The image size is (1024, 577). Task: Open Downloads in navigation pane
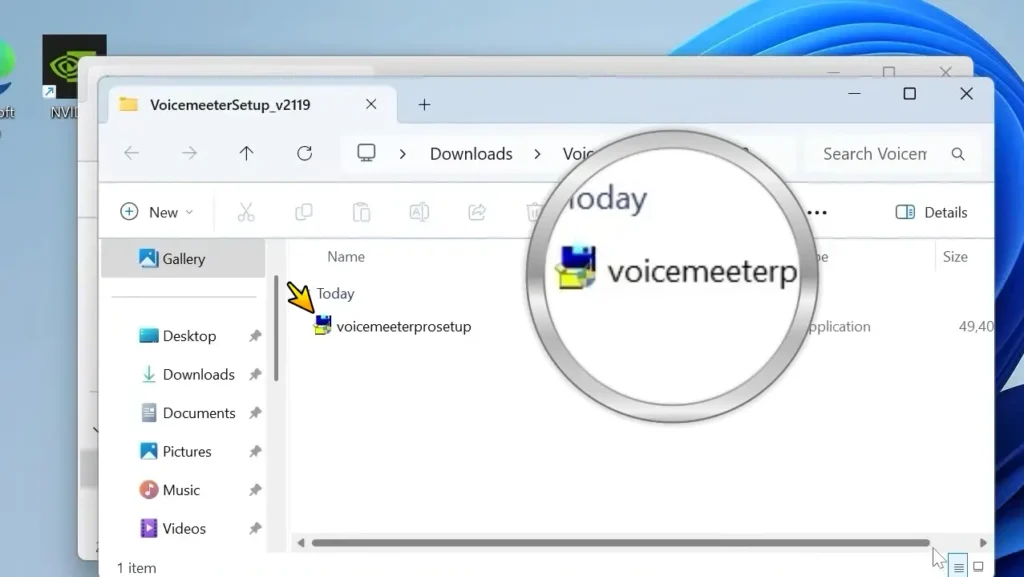198,375
